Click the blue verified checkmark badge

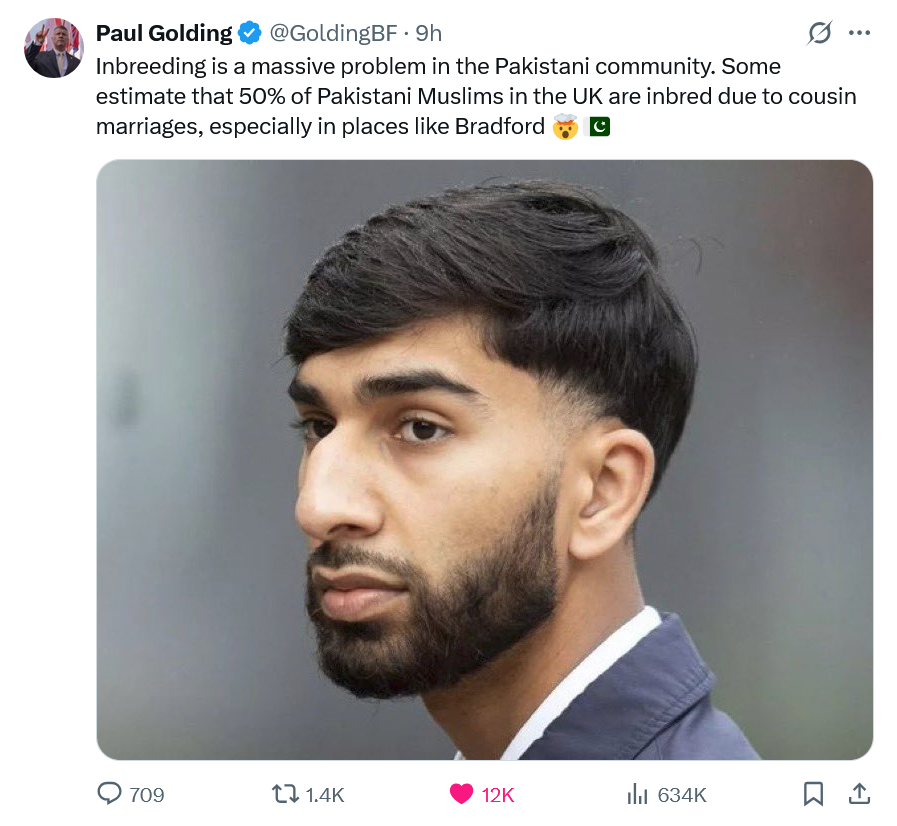tap(249, 33)
